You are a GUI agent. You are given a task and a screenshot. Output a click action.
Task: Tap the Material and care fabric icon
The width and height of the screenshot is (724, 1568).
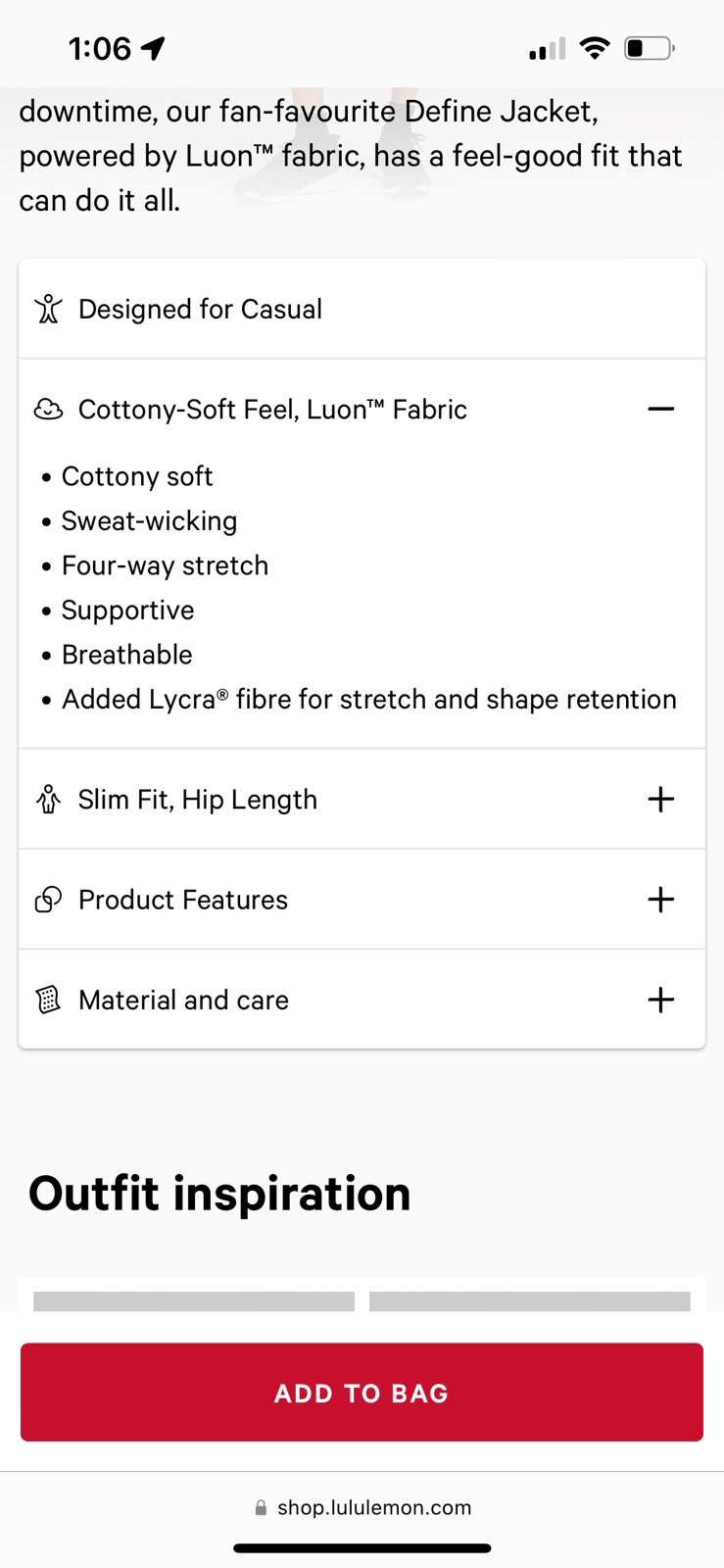tap(48, 1000)
